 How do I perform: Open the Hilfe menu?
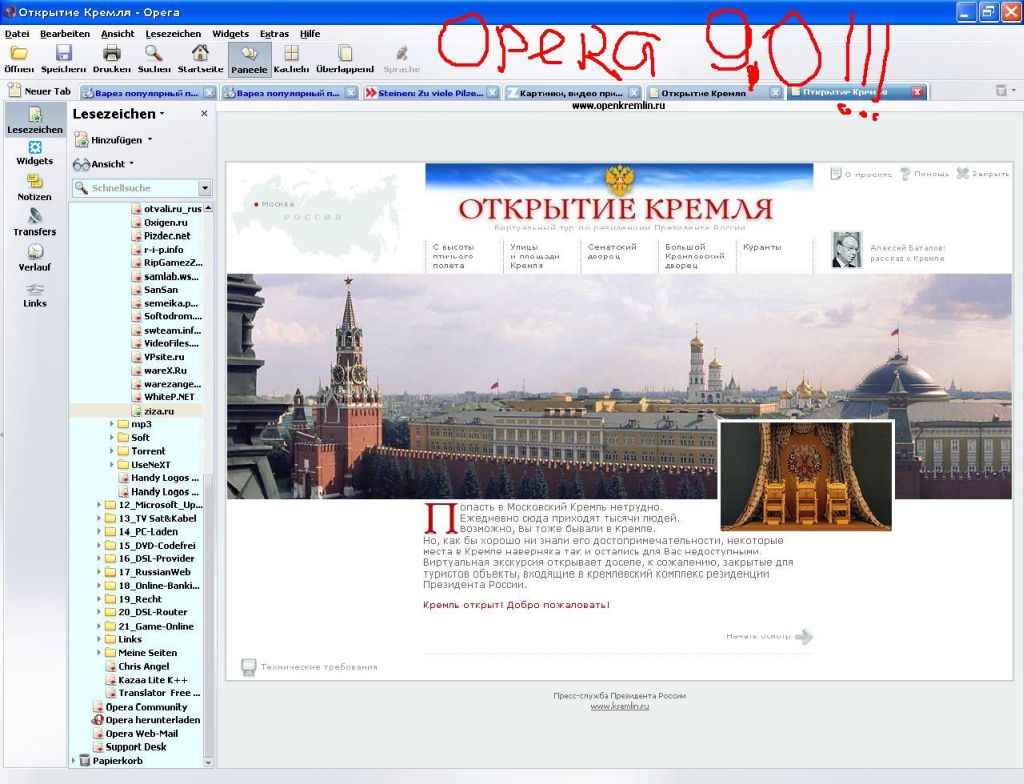tap(310, 33)
